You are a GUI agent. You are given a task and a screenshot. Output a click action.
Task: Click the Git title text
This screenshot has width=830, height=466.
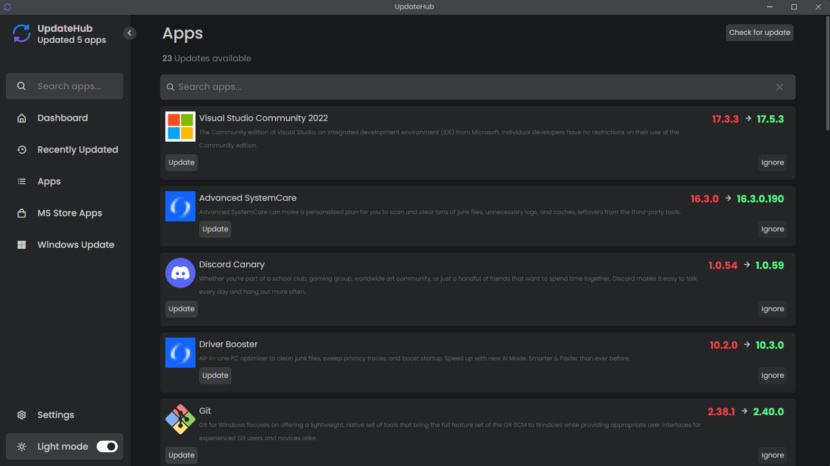click(205, 411)
